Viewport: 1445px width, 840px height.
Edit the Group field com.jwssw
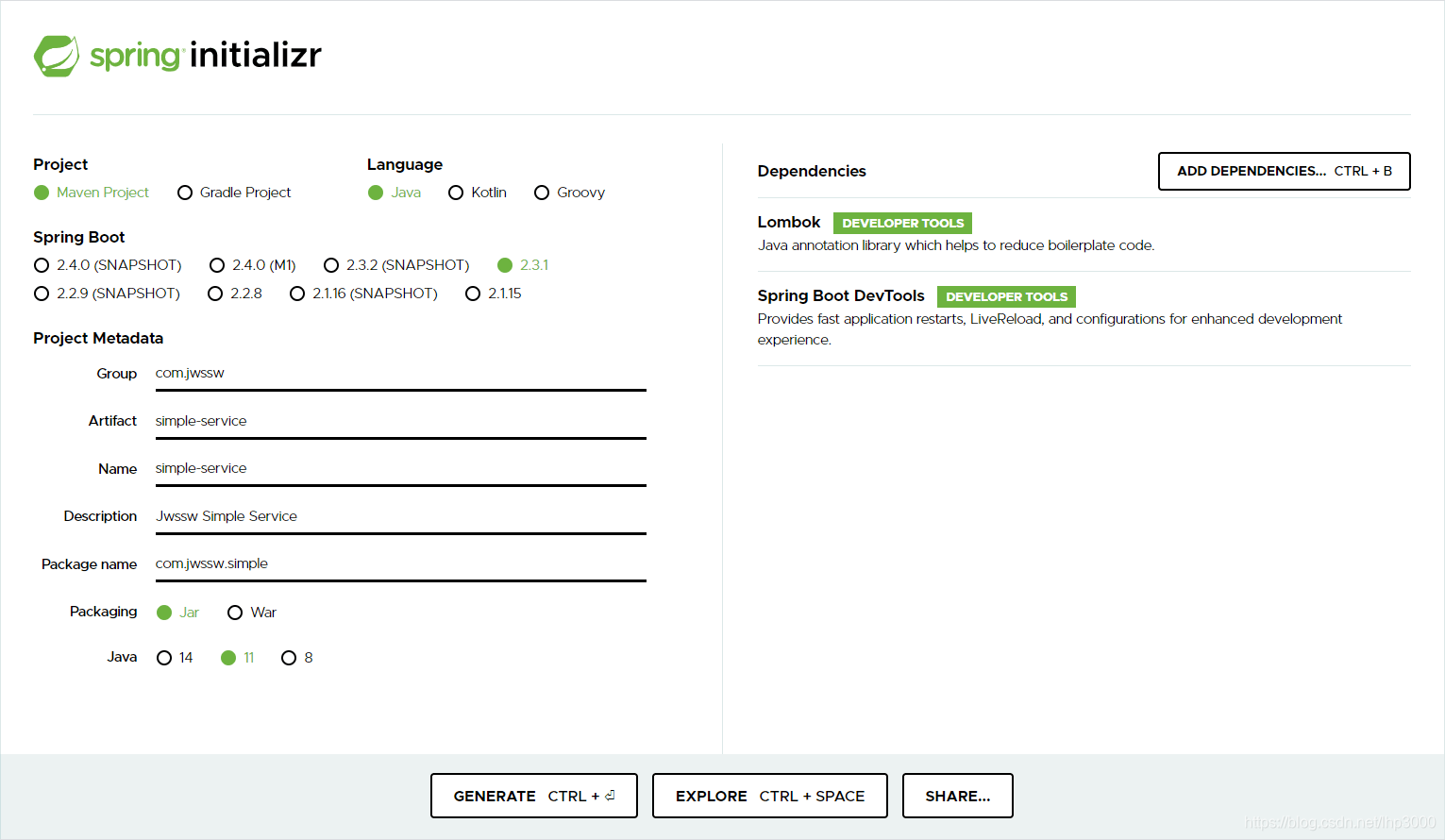coord(400,374)
